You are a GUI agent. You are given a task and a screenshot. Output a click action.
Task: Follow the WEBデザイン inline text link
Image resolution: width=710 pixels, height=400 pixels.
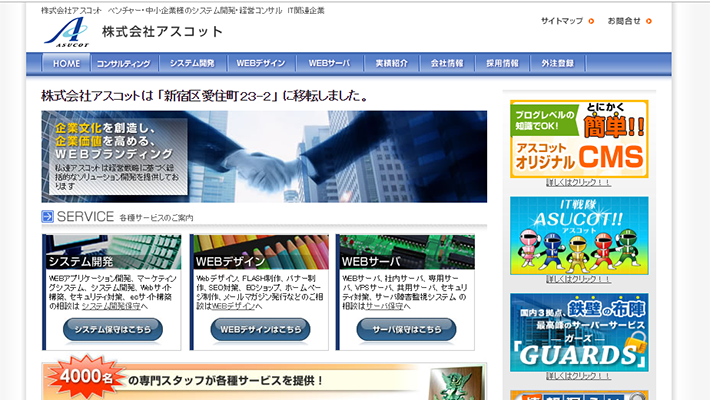pyautogui.click(x=234, y=306)
